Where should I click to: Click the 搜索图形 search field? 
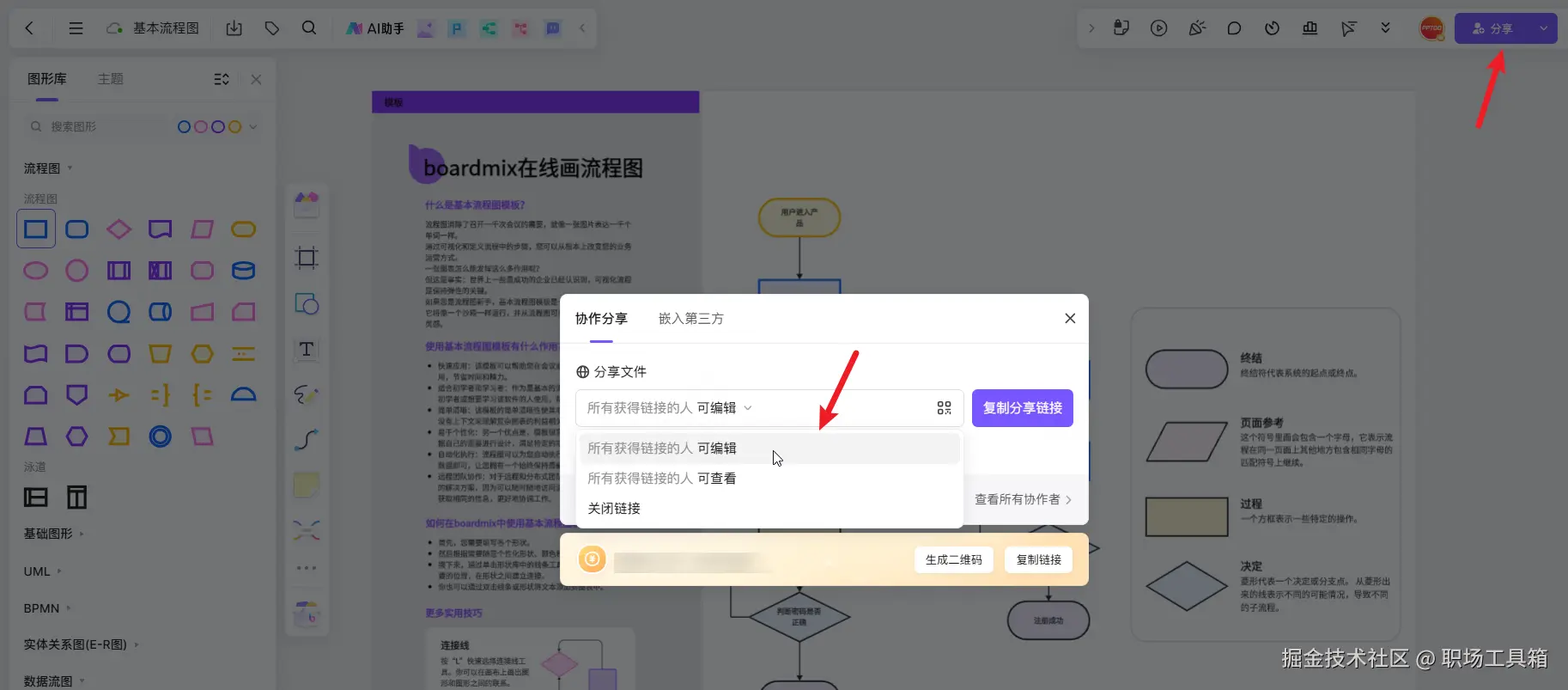[99, 126]
